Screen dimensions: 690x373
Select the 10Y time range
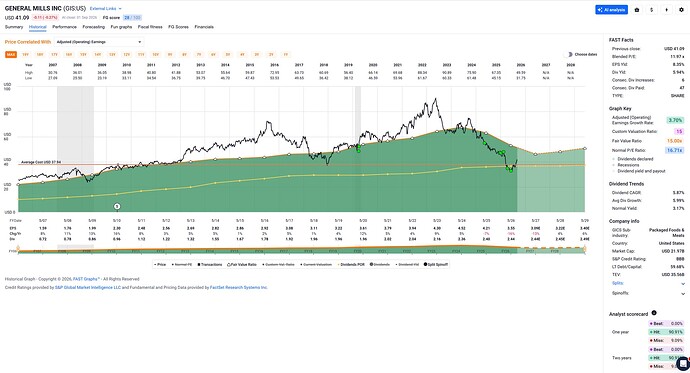point(155,55)
